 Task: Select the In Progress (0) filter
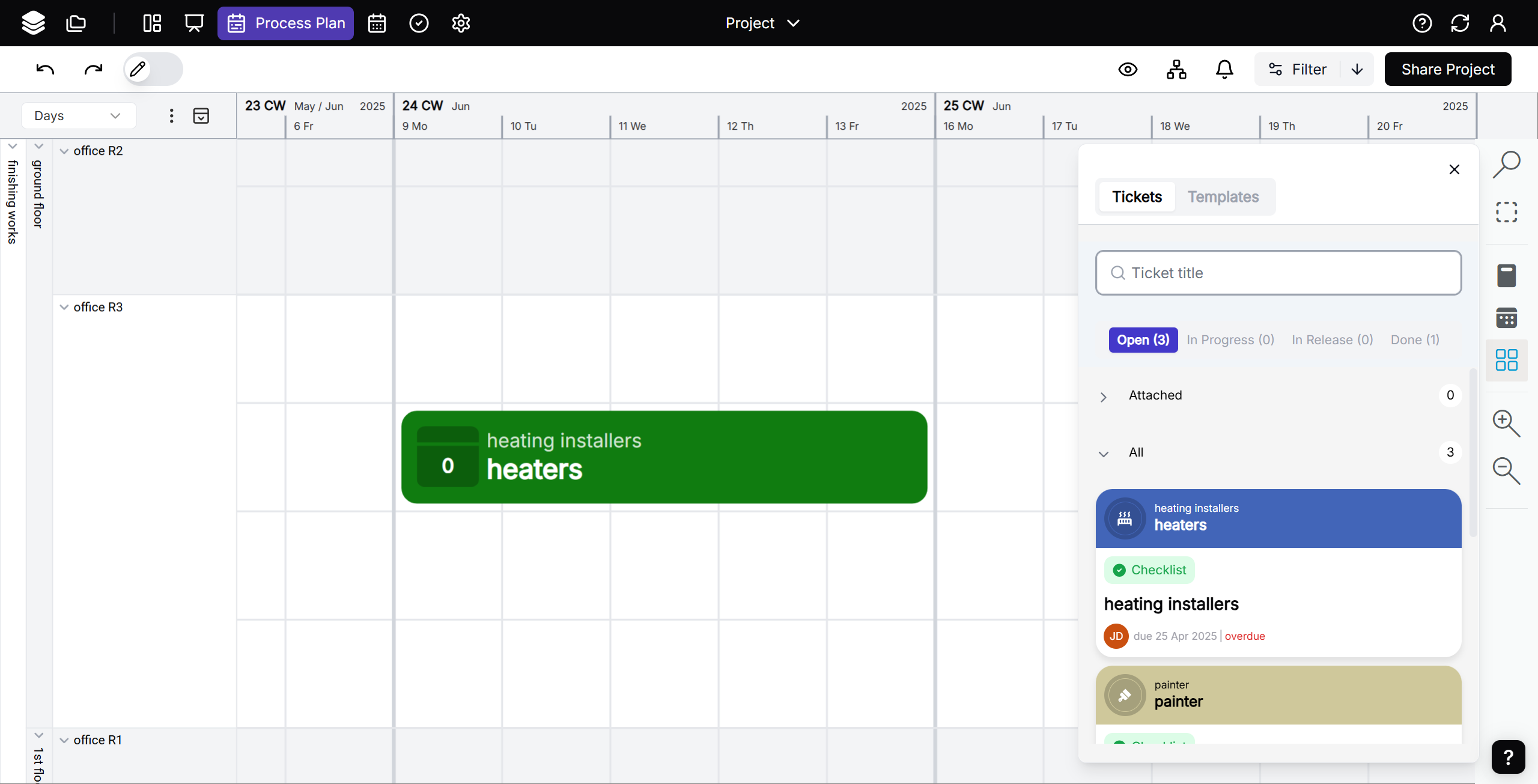(1230, 340)
